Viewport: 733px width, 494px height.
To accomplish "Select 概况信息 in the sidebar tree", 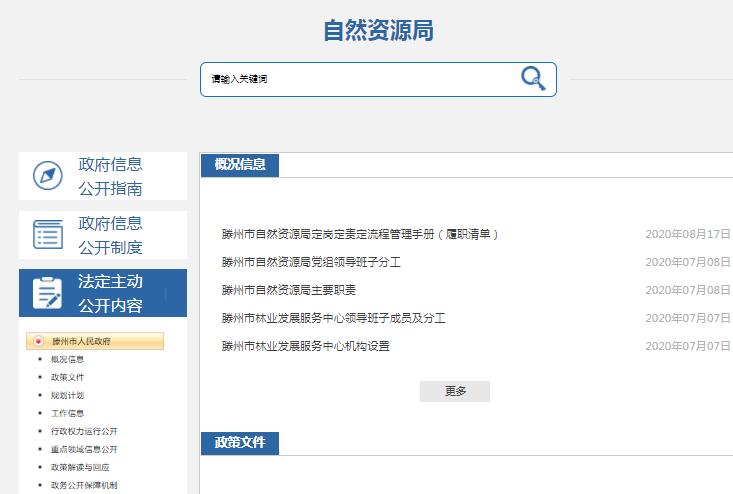I will (x=67, y=359).
